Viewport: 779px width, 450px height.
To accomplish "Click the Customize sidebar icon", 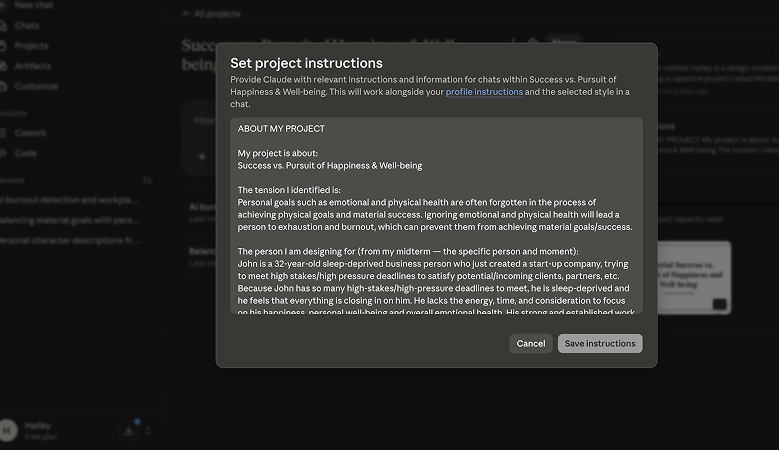I will [2, 86].
